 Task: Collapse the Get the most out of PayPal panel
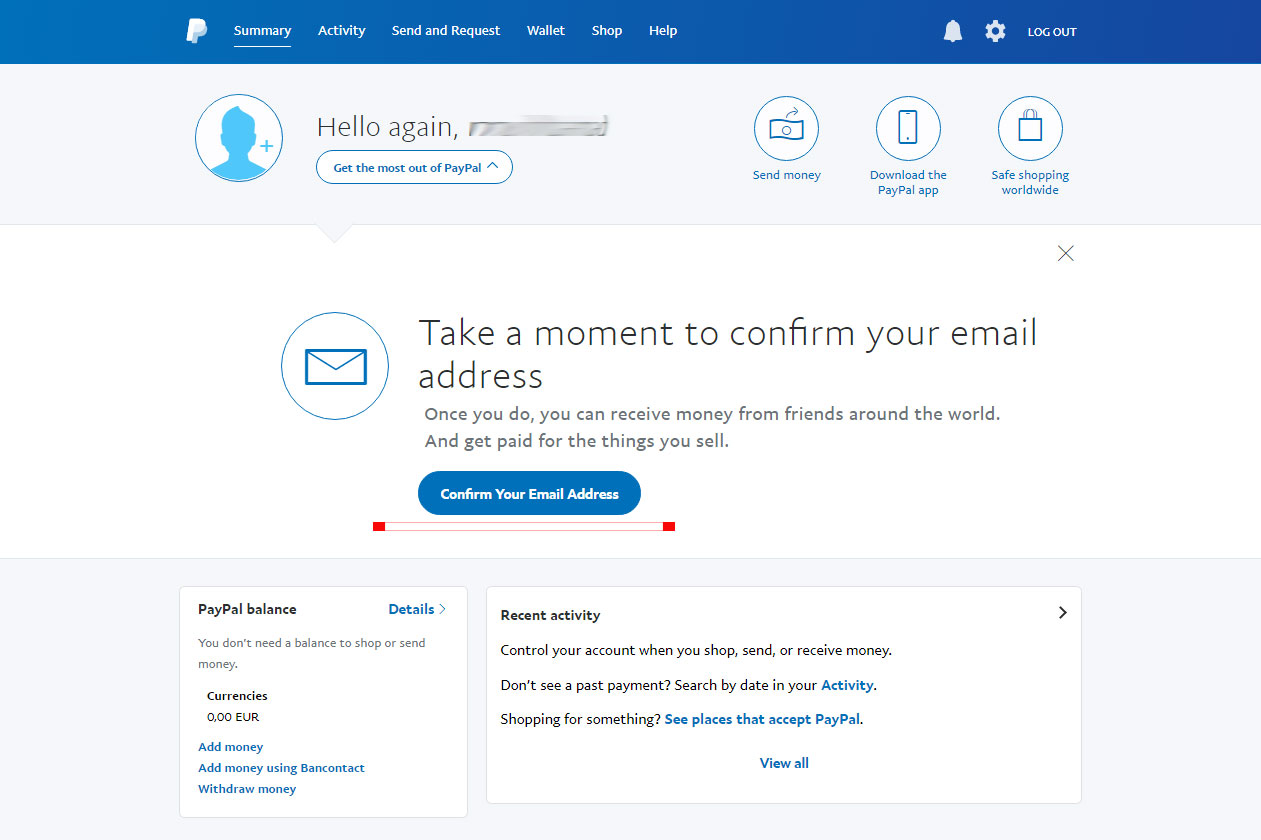tap(414, 167)
